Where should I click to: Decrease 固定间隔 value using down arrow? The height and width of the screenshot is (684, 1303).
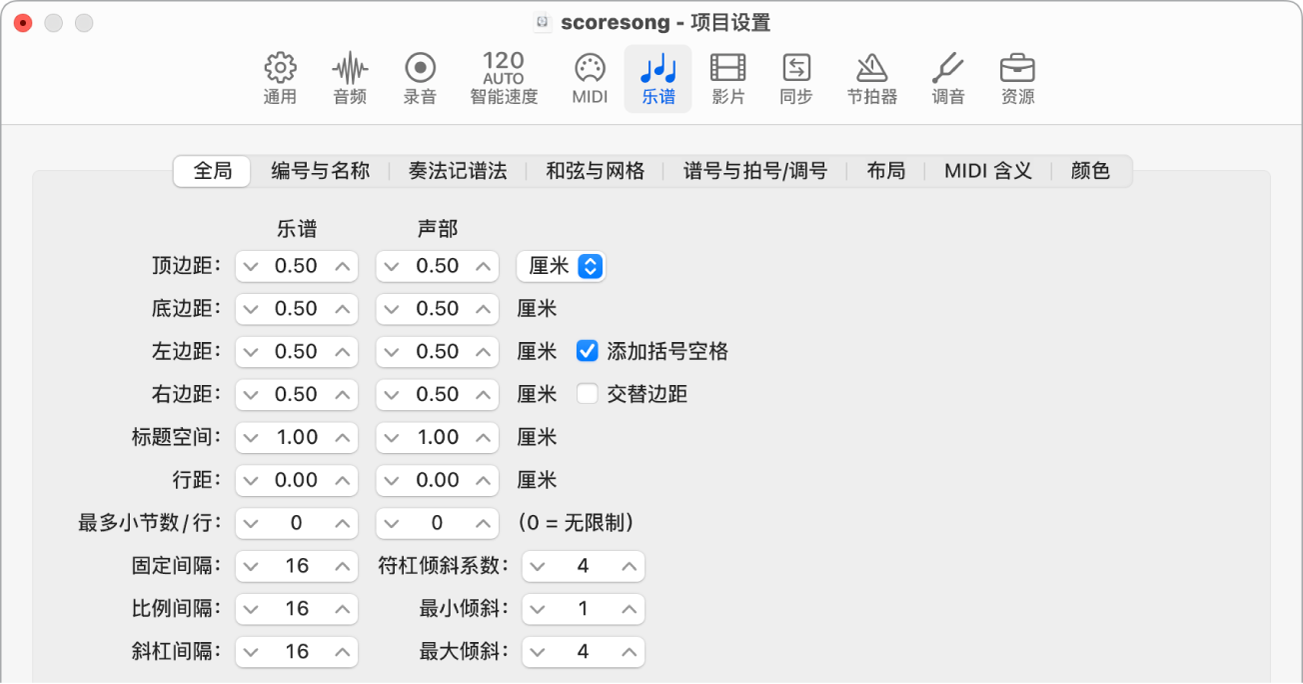coord(251,565)
